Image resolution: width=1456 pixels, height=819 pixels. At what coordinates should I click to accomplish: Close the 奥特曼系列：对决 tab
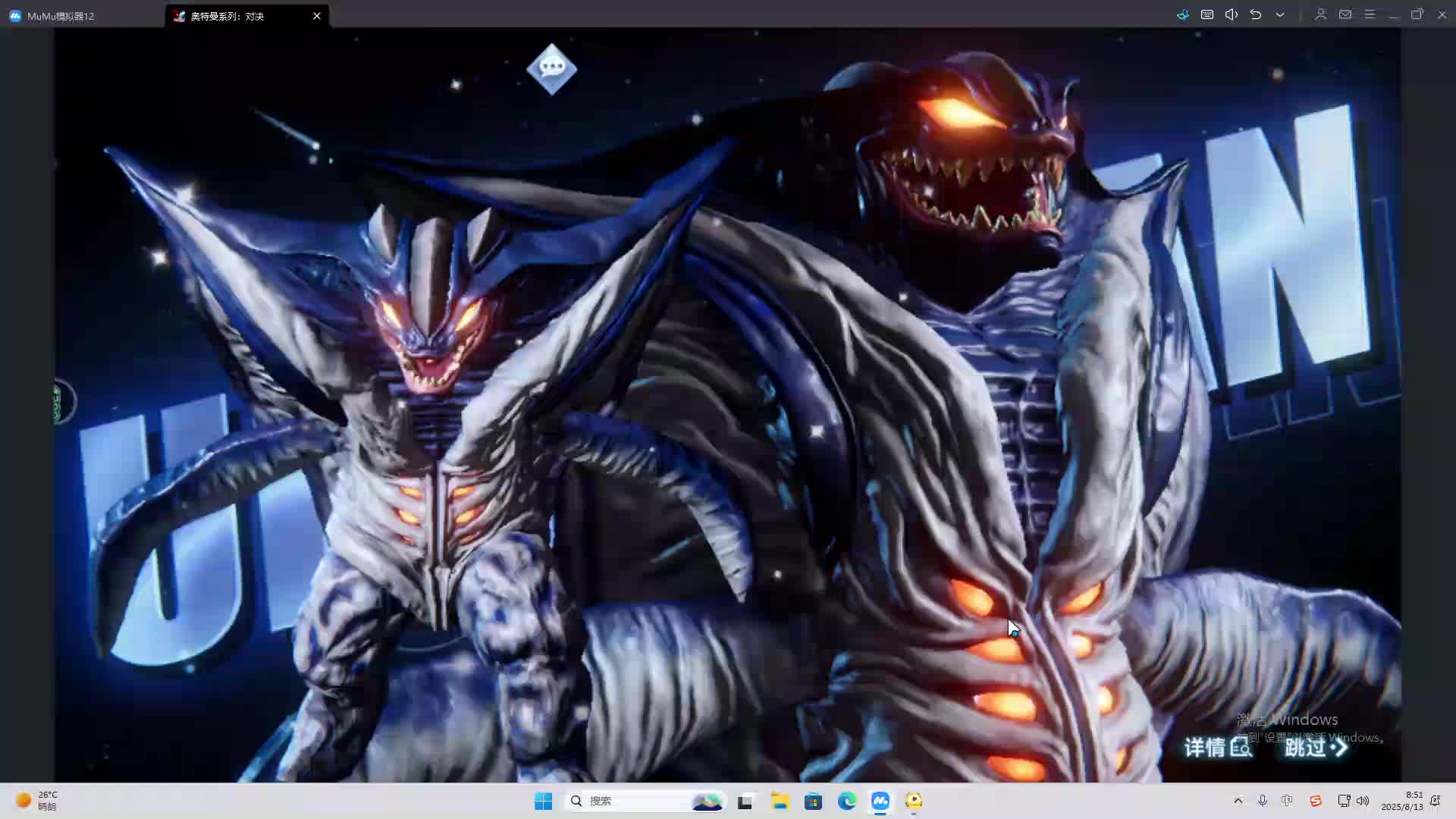coord(317,16)
